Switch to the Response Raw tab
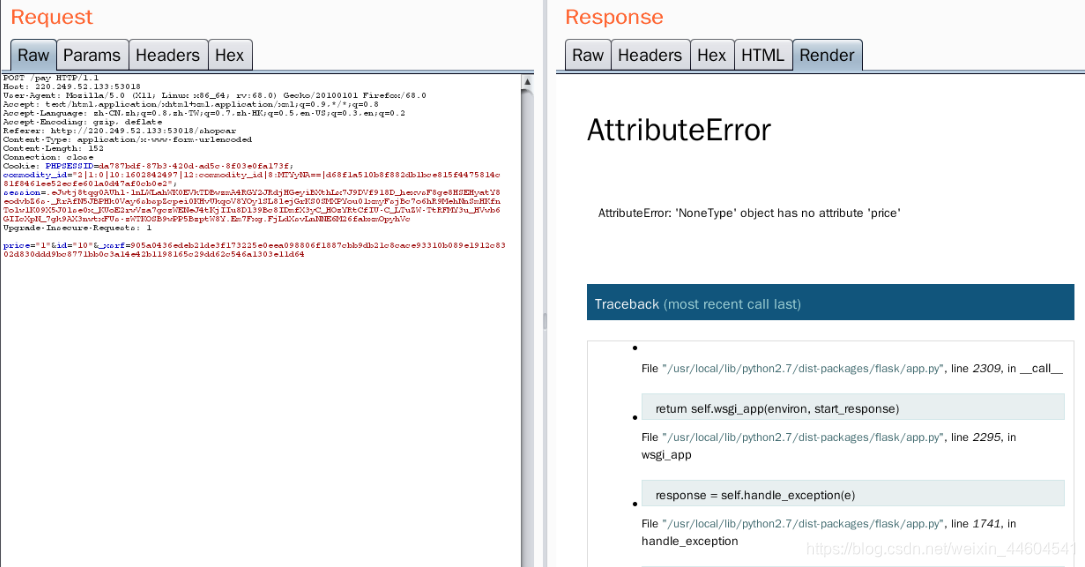1085x567 pixels. point(587,55)
